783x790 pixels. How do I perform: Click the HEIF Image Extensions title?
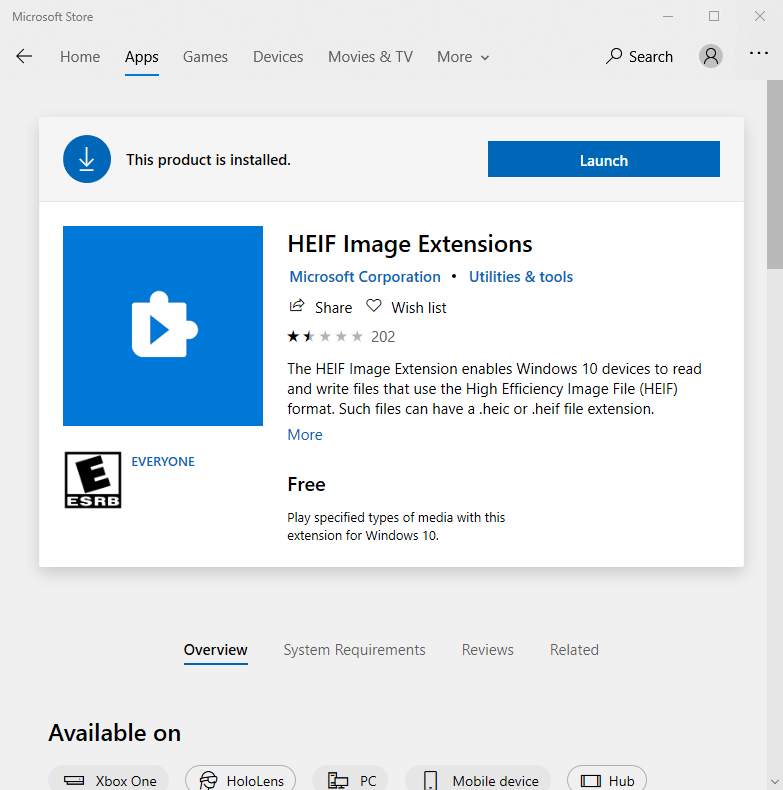point(410,244)
